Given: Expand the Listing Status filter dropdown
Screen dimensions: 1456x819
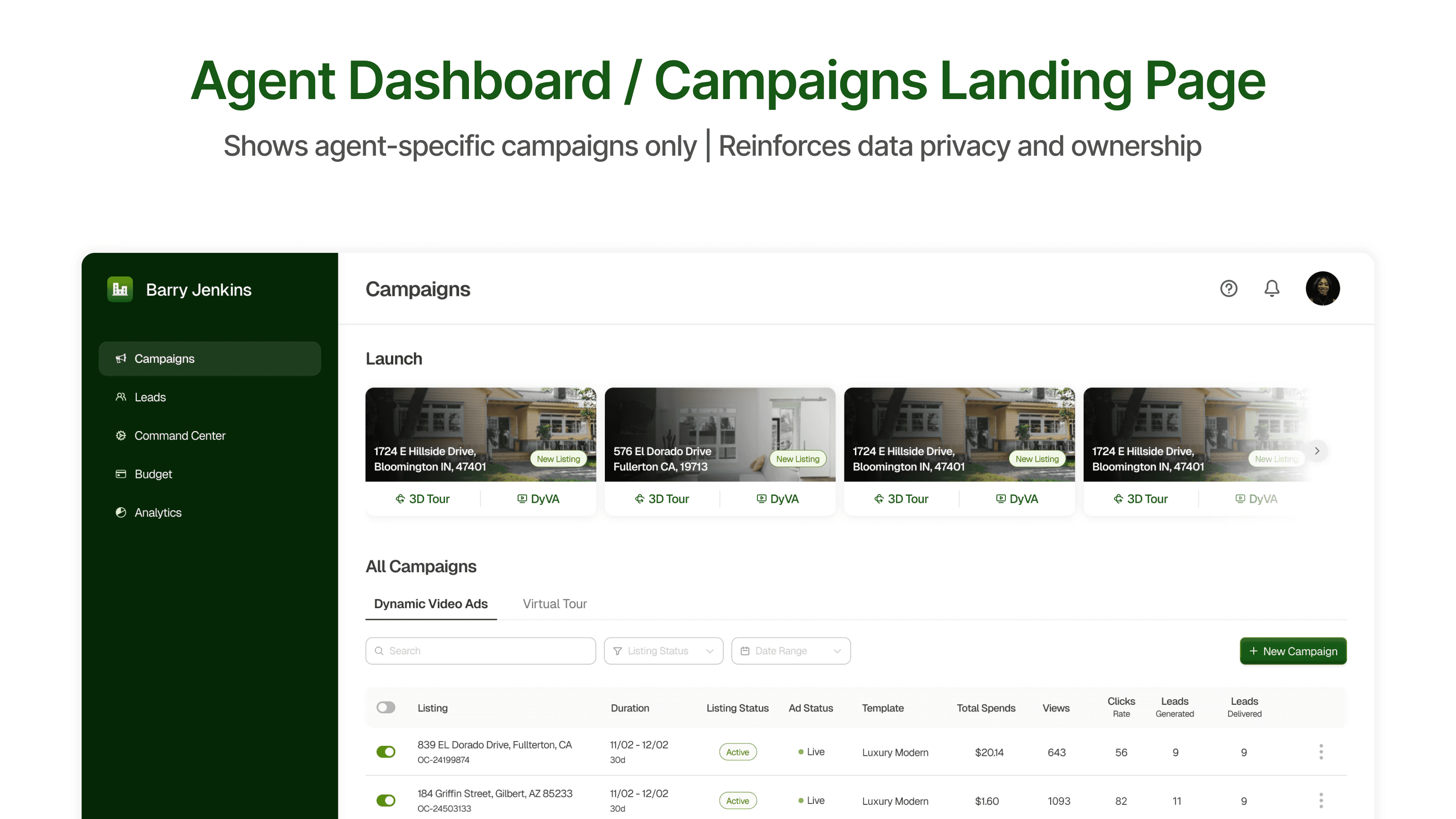Looking at the screenshot, I should click(x=663, y=651).
